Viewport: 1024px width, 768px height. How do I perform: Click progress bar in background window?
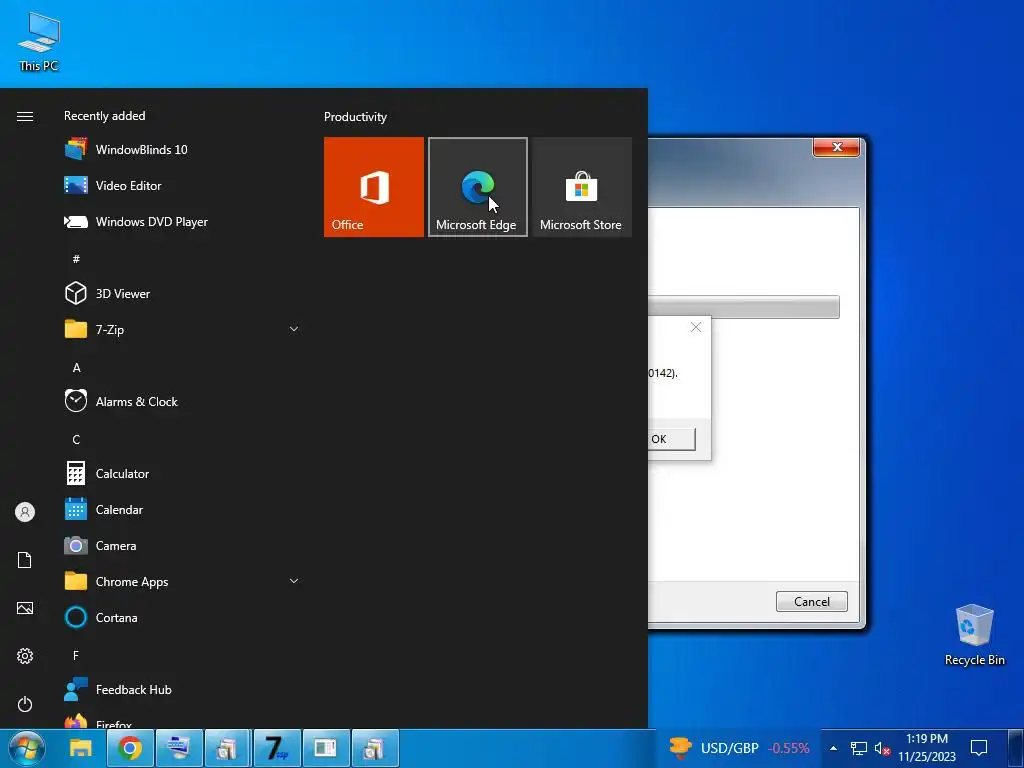743,307
